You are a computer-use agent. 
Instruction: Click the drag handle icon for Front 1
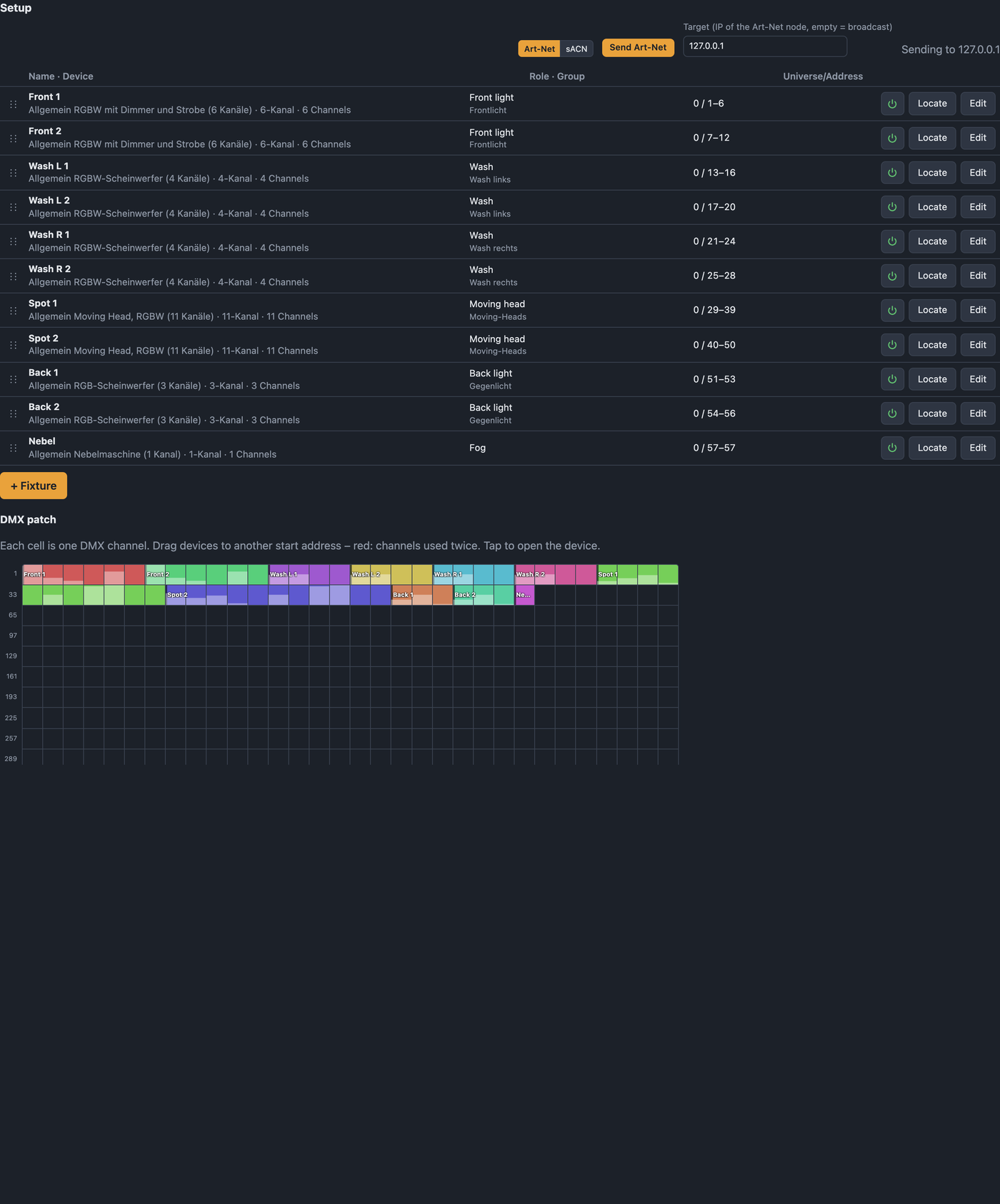tap(13, 104)
